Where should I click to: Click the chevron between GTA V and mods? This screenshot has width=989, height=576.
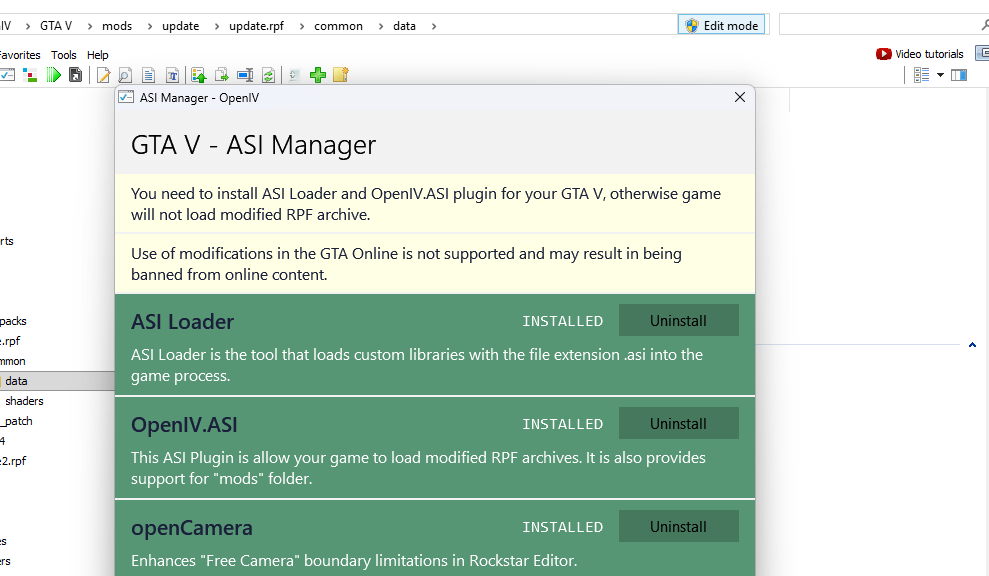pos(90,26)
